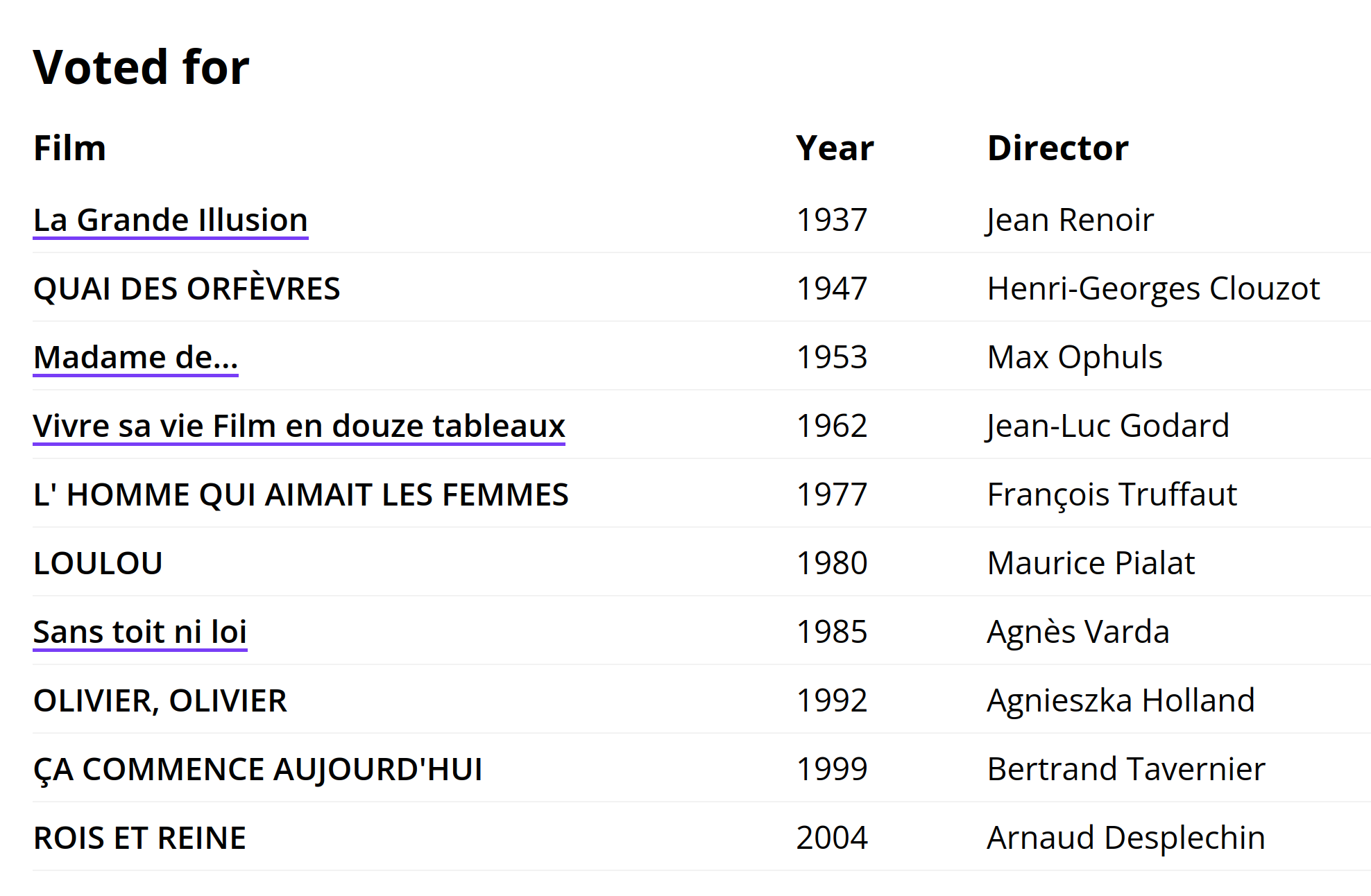
Task: Click the Director column header
Action: coord(1058,148)
